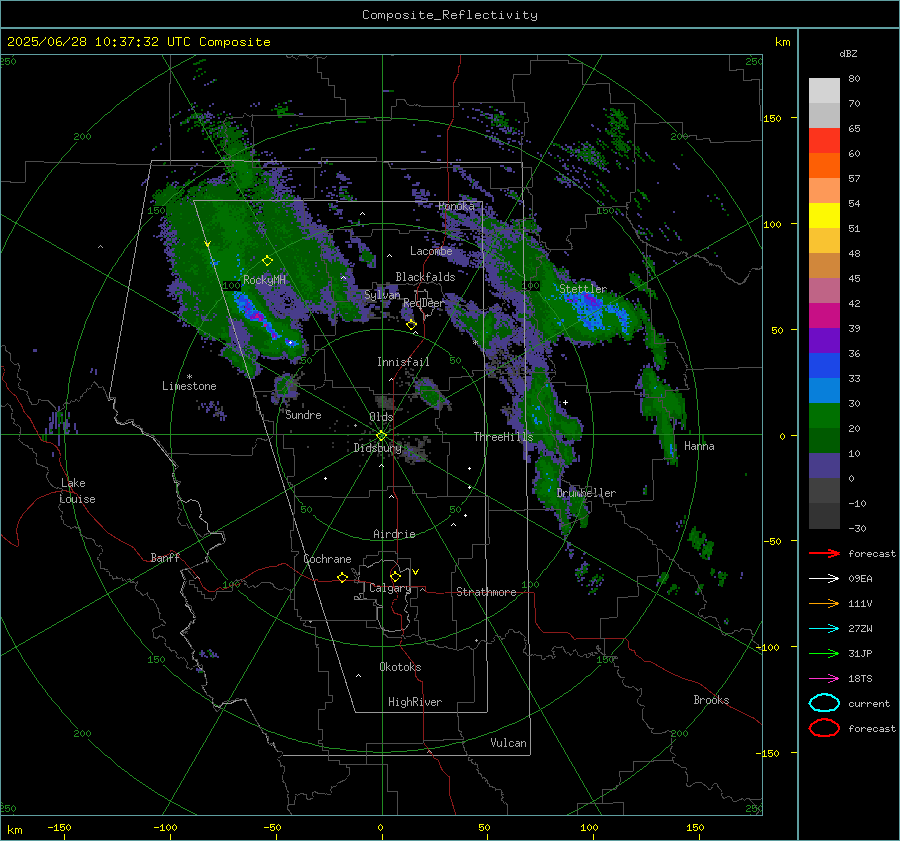This screenshot has width=900, height=841.
Task: Click the Didsbury label
Action: pos(378,448)
